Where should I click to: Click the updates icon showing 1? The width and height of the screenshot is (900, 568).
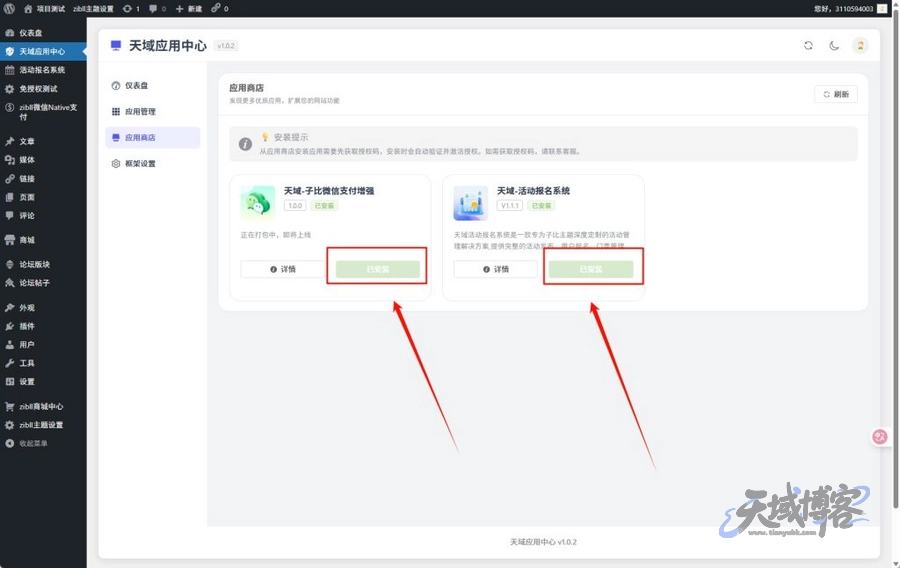131,9
